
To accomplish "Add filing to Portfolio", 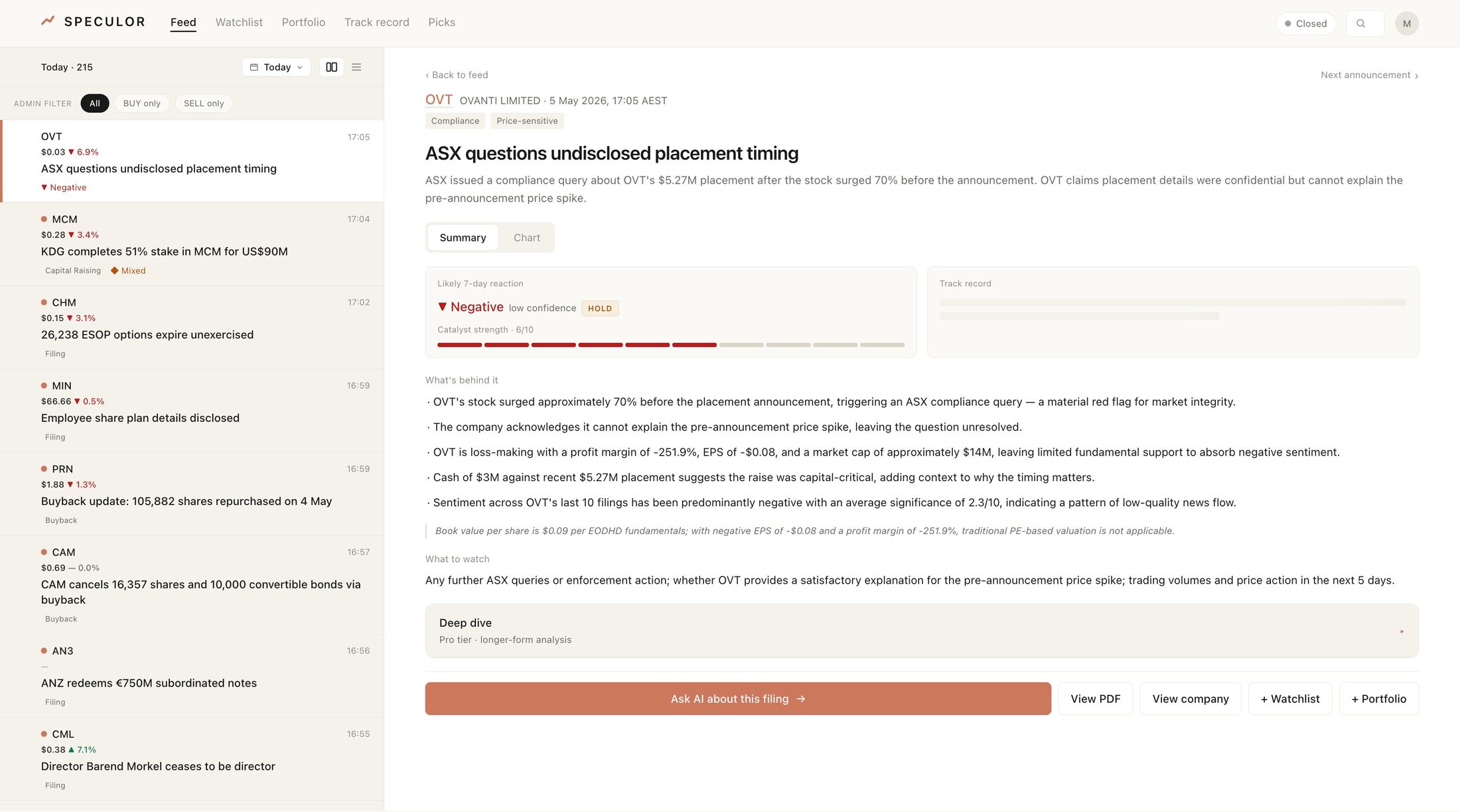I will pyautogui.click(x=1378, y=699).
